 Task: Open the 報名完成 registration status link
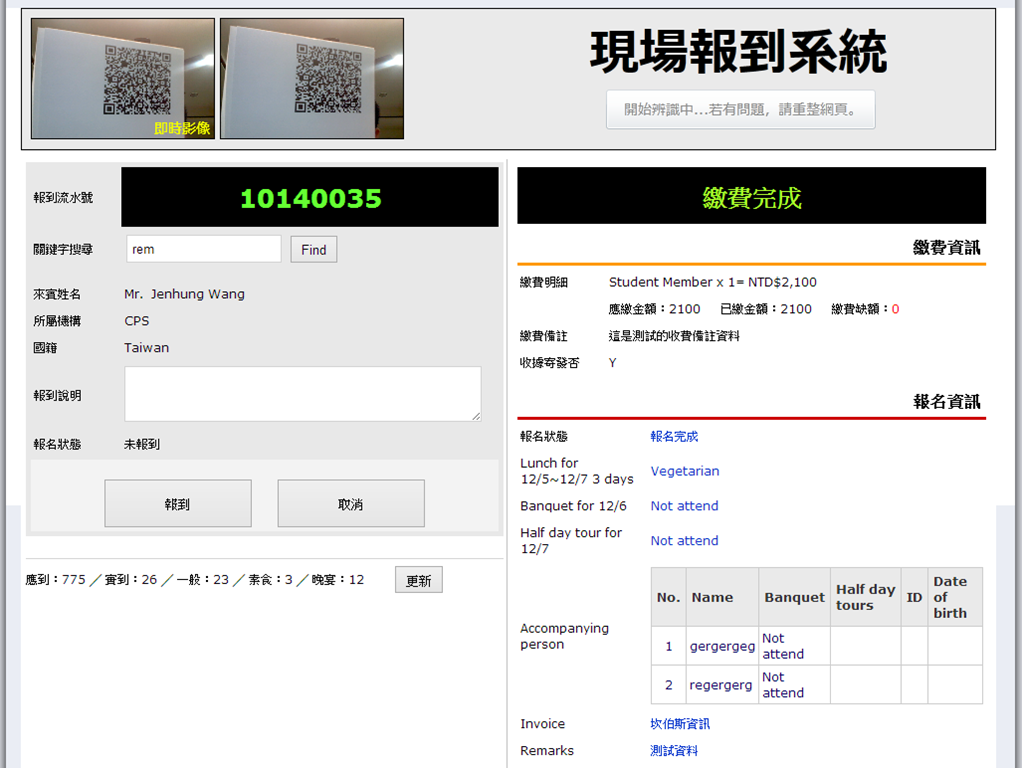674,437
